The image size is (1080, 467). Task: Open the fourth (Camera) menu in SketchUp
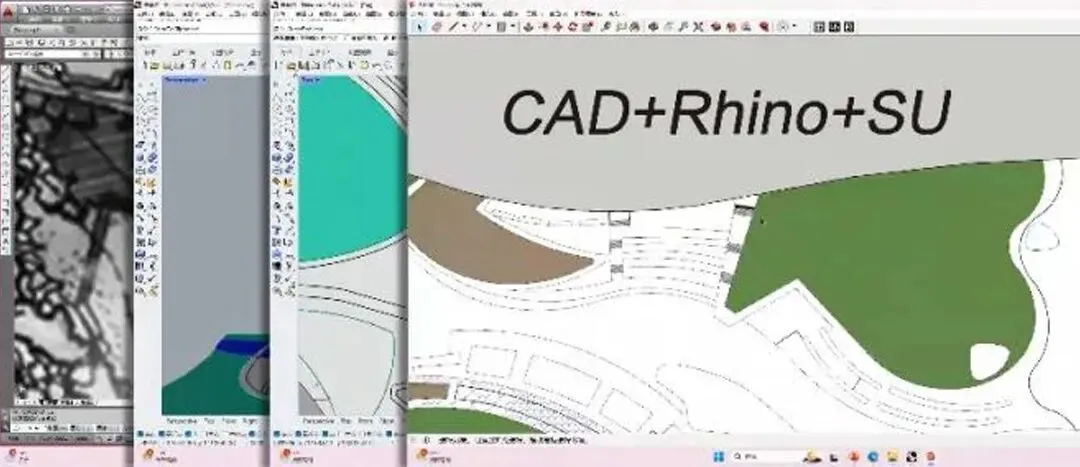[487, 13]
